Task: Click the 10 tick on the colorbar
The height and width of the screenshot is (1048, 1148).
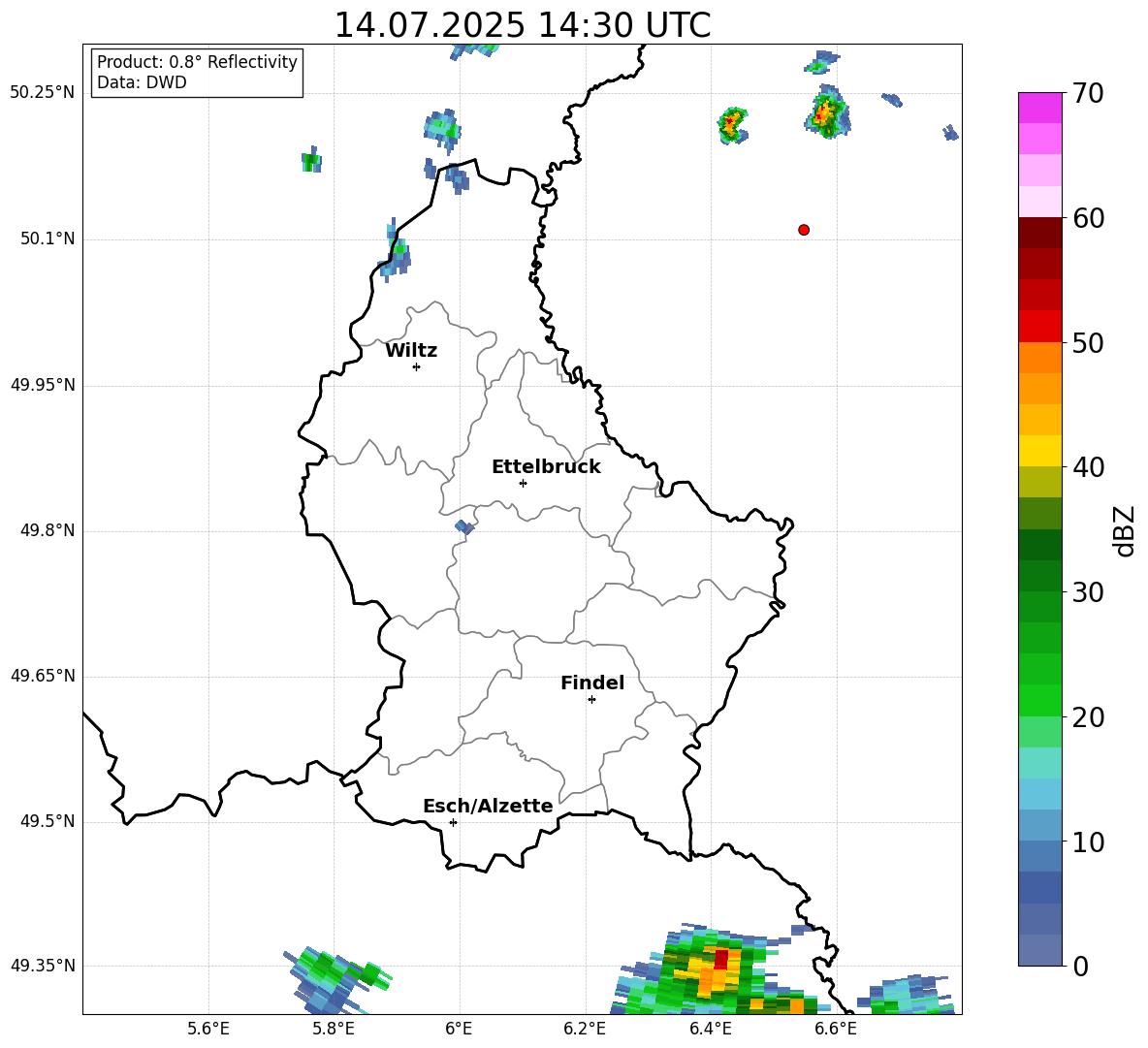Action: (x=1088, y=842)
